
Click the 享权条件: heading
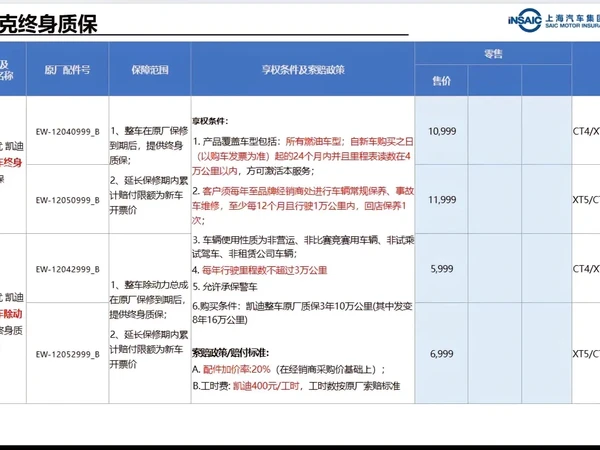click(x=210, y=121)
